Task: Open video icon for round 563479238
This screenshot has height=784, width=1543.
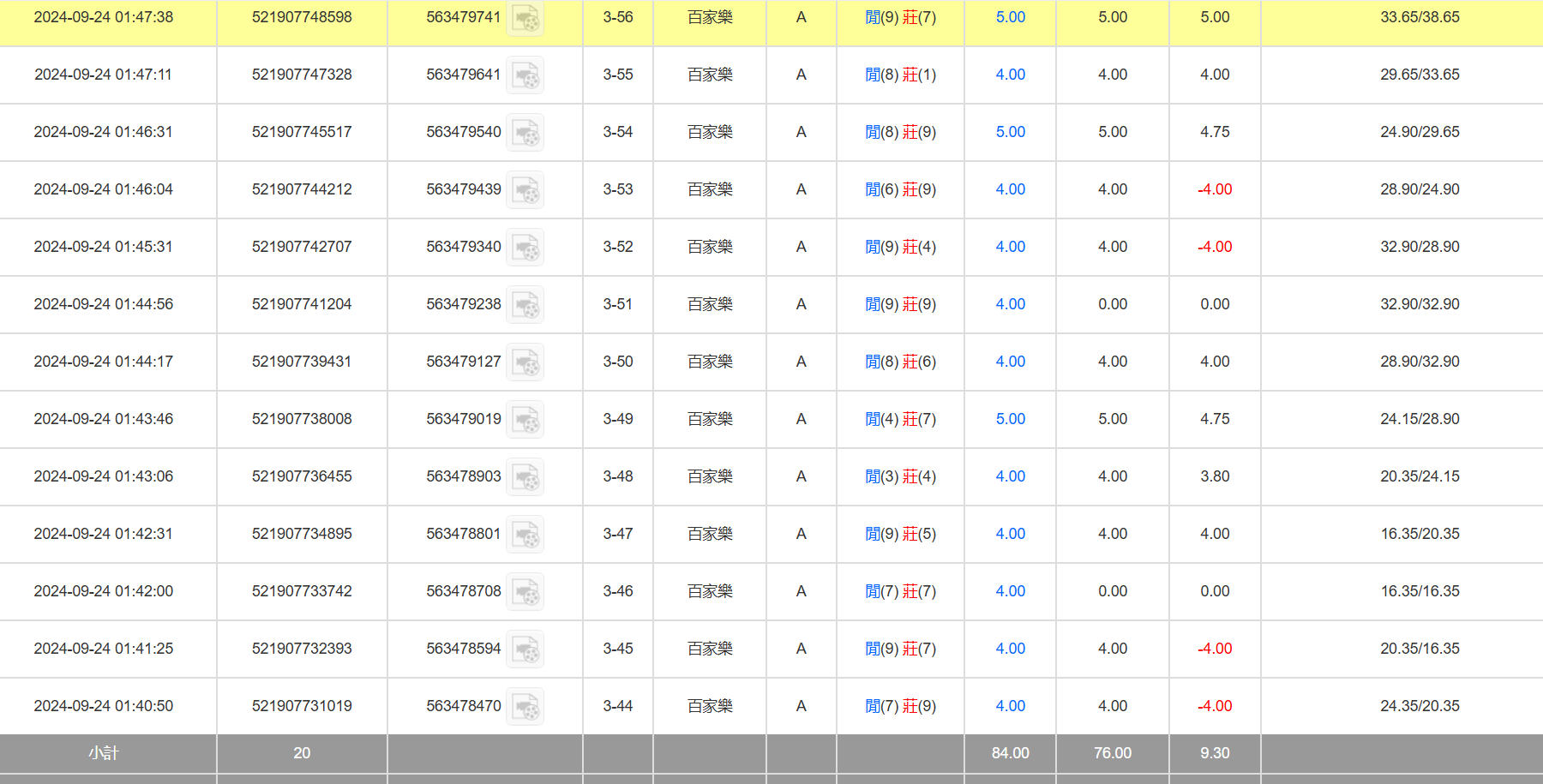Action: (525, 305)
